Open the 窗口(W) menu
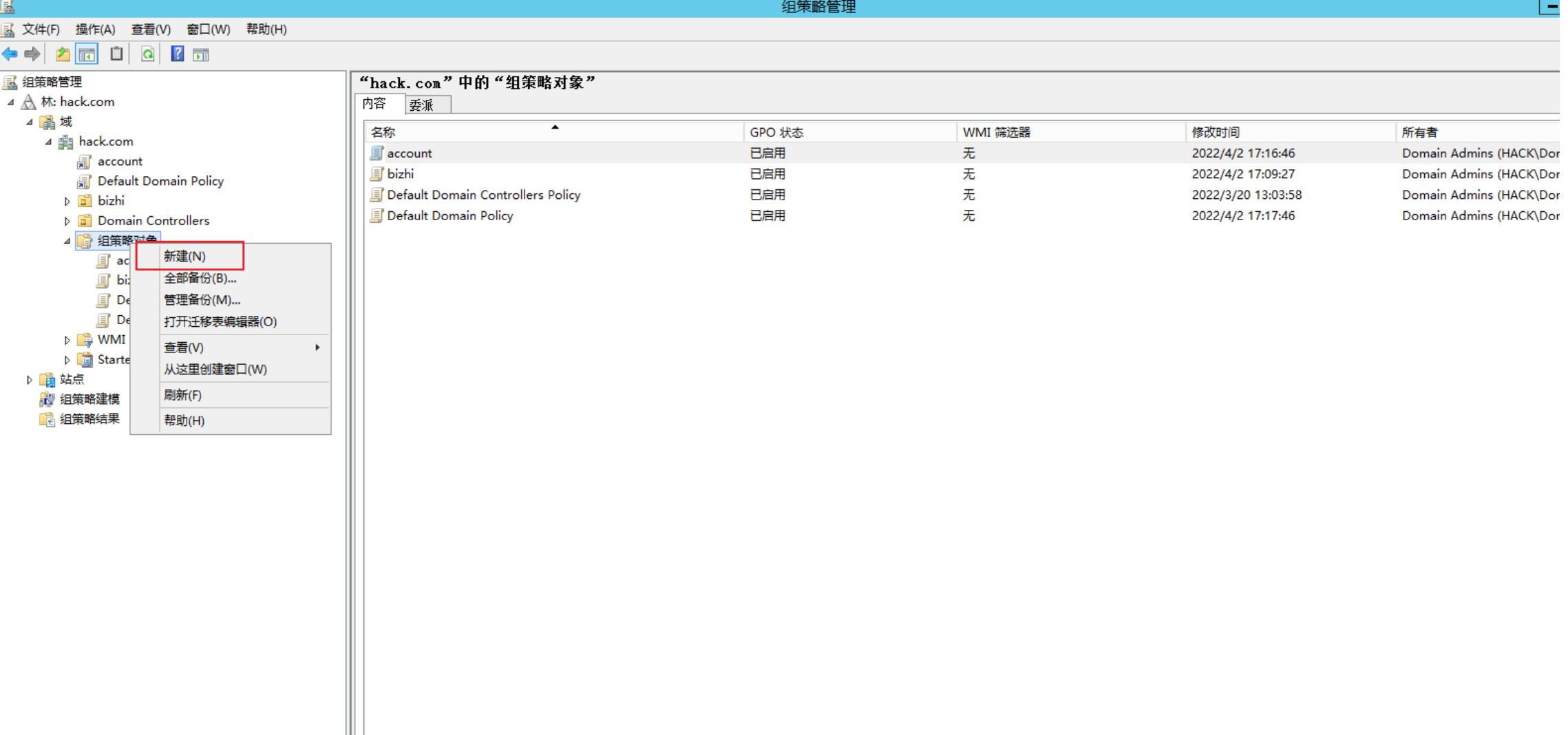1568x735 pixels. [208, 29]
